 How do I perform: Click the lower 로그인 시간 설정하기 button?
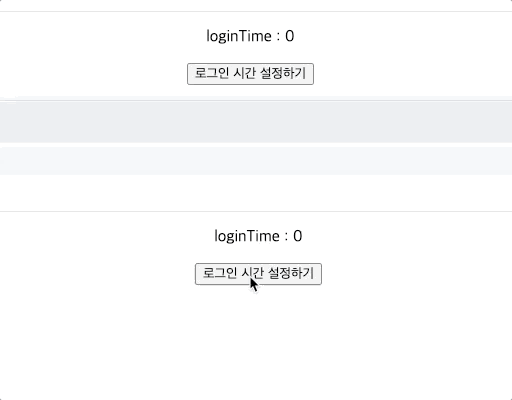tap(258, 274)
